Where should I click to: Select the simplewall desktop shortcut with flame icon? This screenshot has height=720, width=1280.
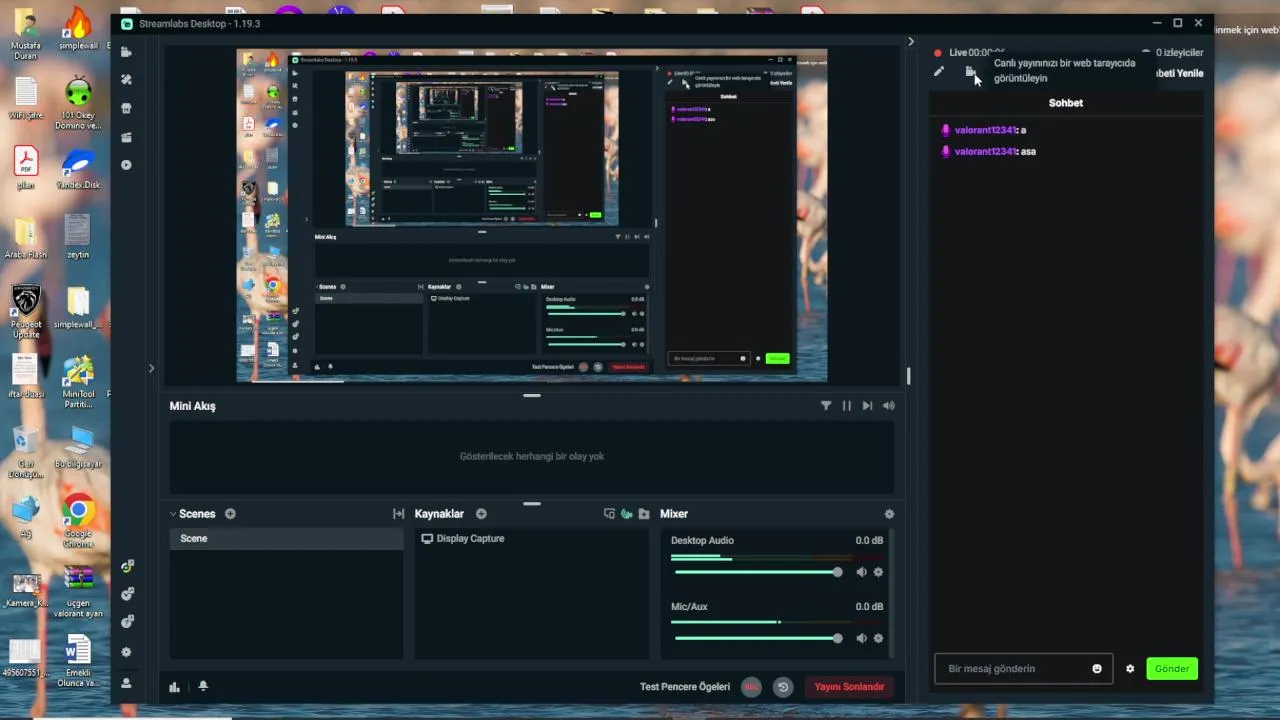[x=78, y=29]
